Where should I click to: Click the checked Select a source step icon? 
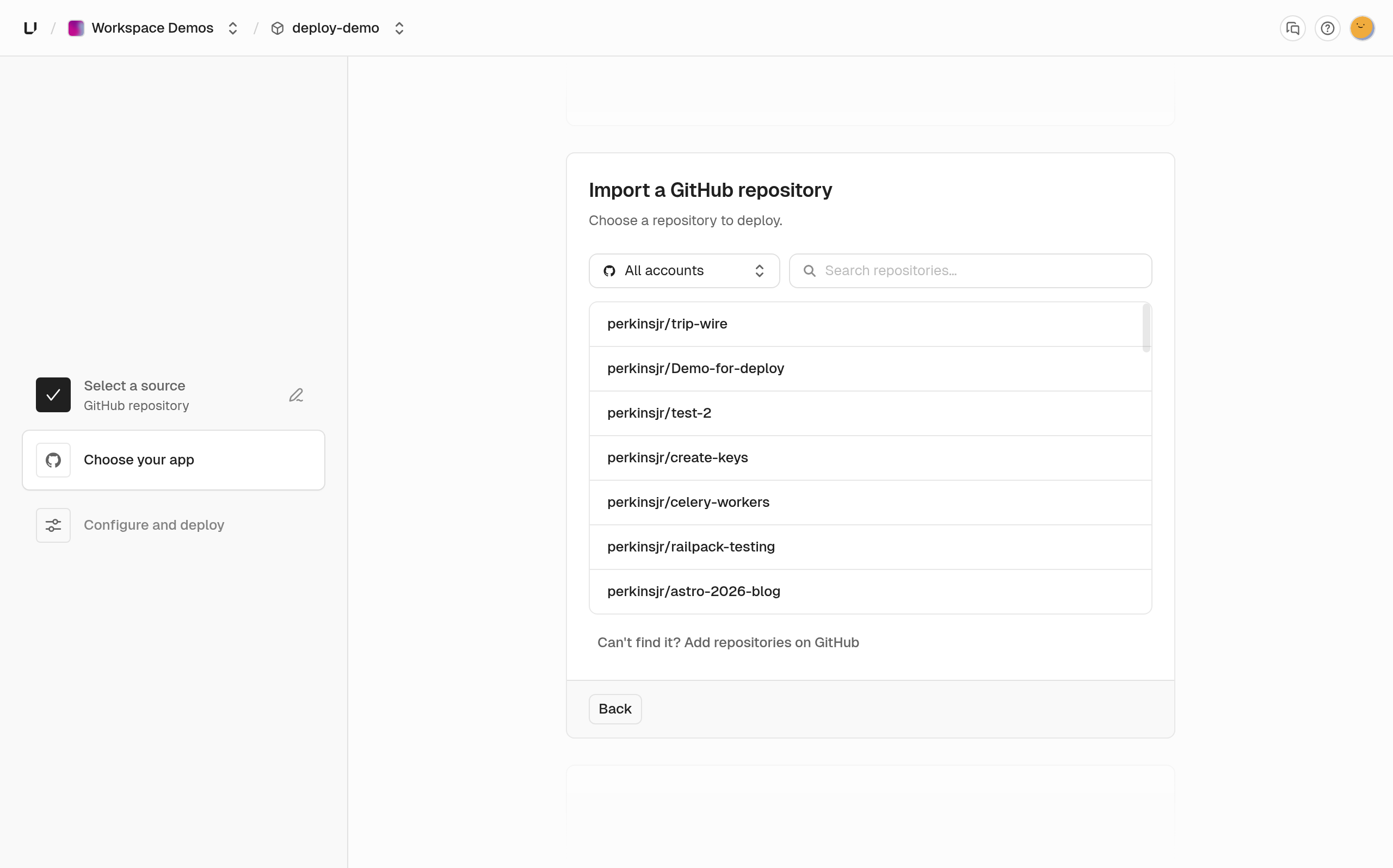click(53, 395)
